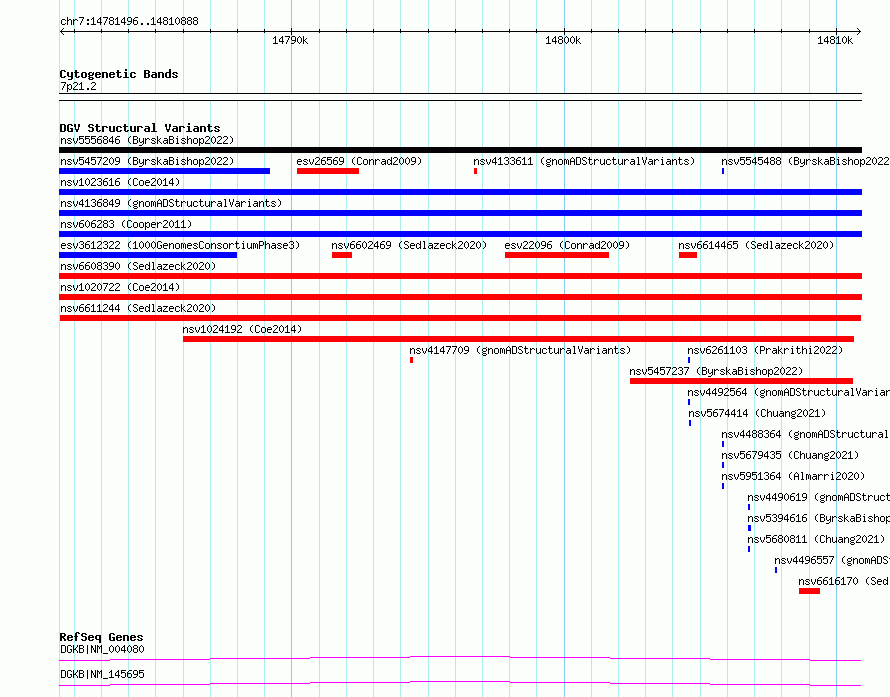Open nsv1024192 (Coe2014) label
890x697 pixels.
click(242, 329)
